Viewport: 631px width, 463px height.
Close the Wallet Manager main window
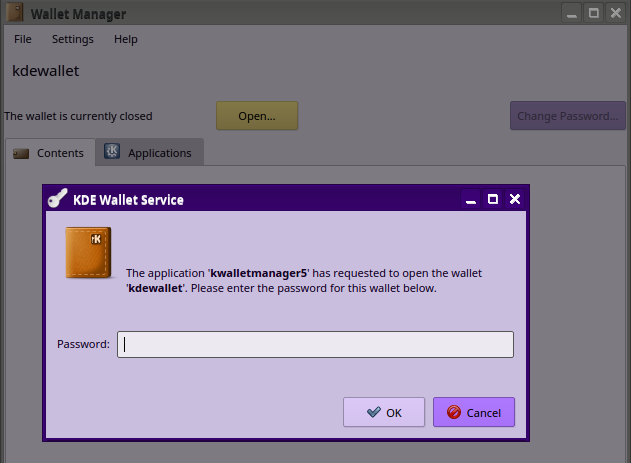[x=616, y=13]
